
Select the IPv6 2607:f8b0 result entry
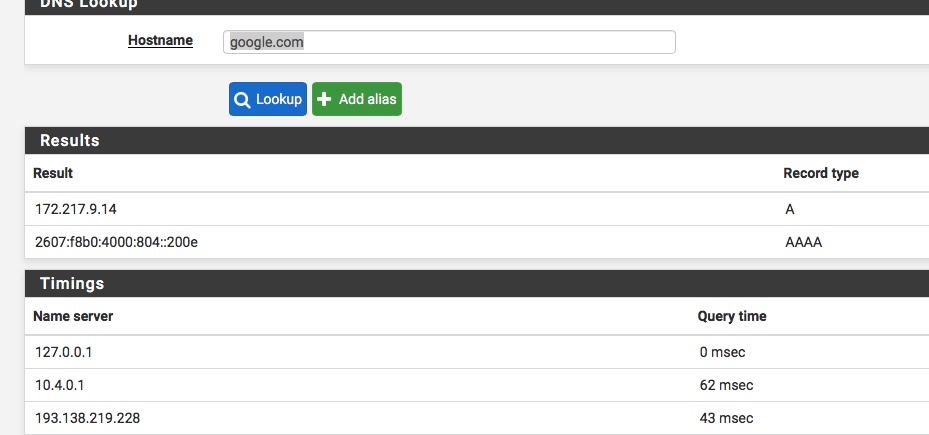tap(116, 242)
